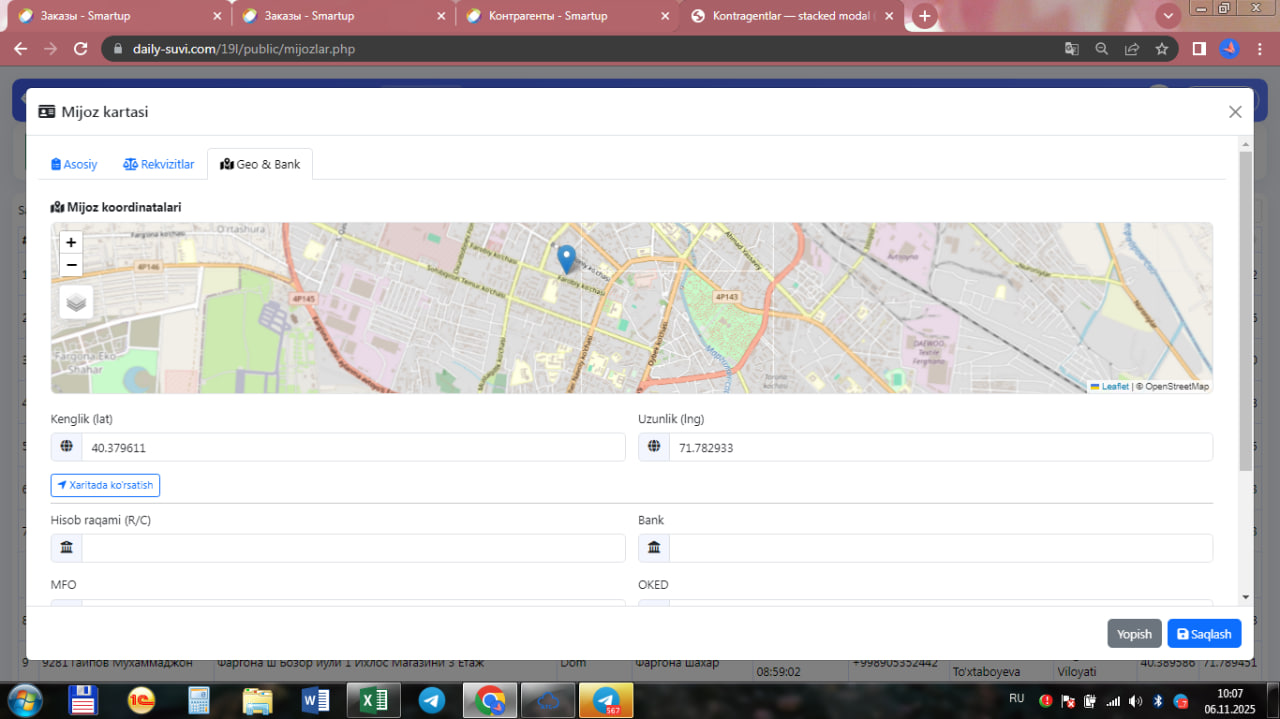
Task: Focus the Kenglik (lat) input field
Action: click(x=352, y=448)
